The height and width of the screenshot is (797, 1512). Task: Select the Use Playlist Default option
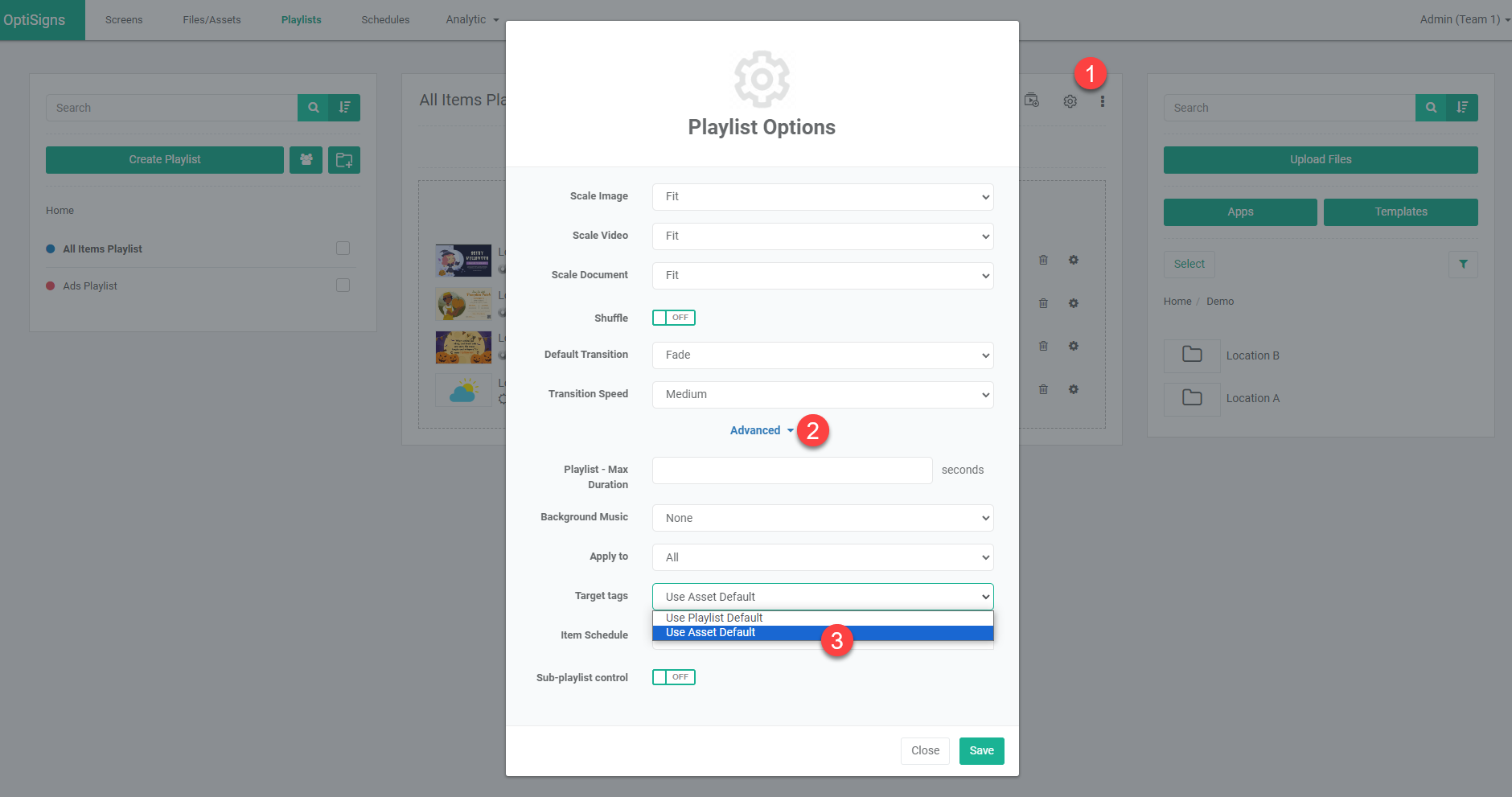click(714, 618)
